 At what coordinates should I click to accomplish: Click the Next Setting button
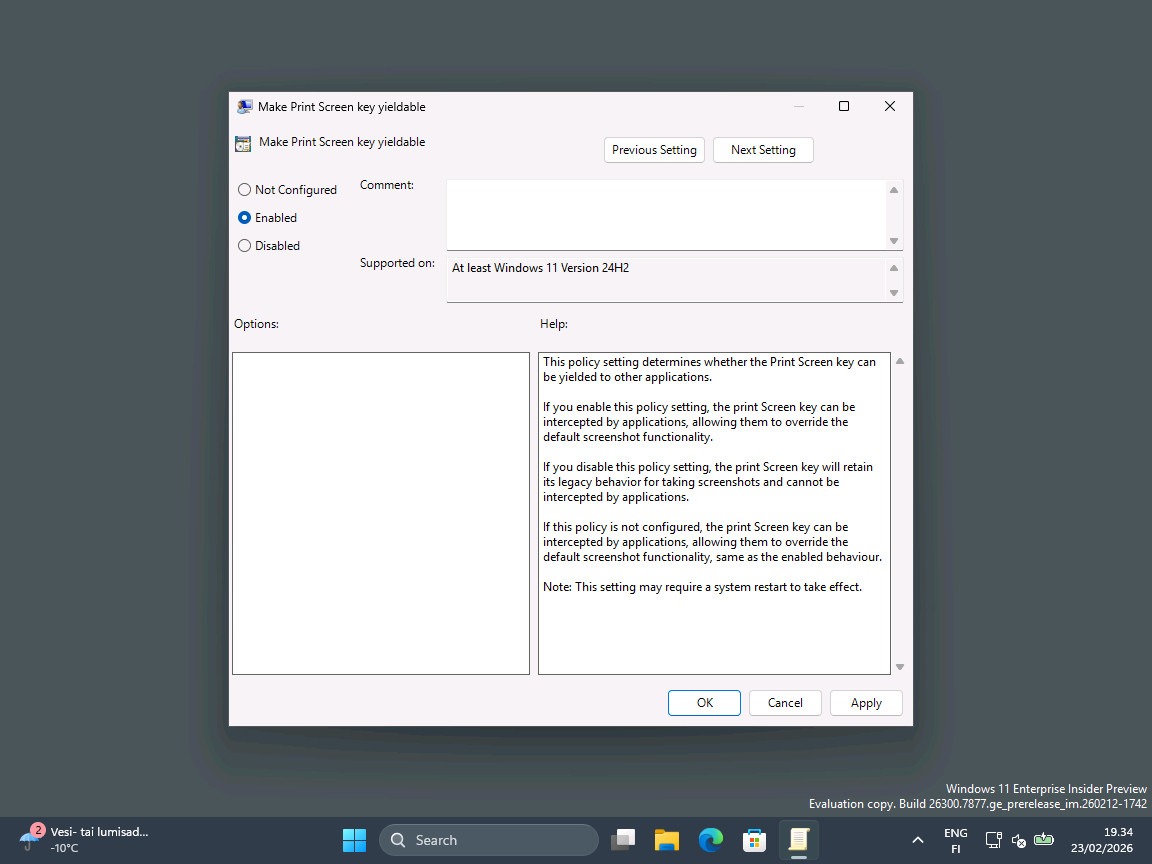coord(763,149)
